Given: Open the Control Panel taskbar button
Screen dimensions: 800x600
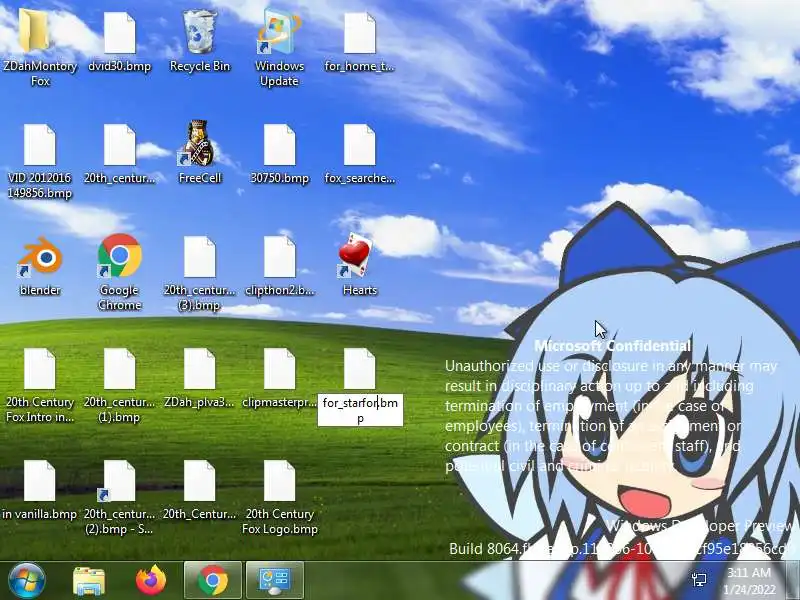Looking at the screenshot, I should 275,581.
